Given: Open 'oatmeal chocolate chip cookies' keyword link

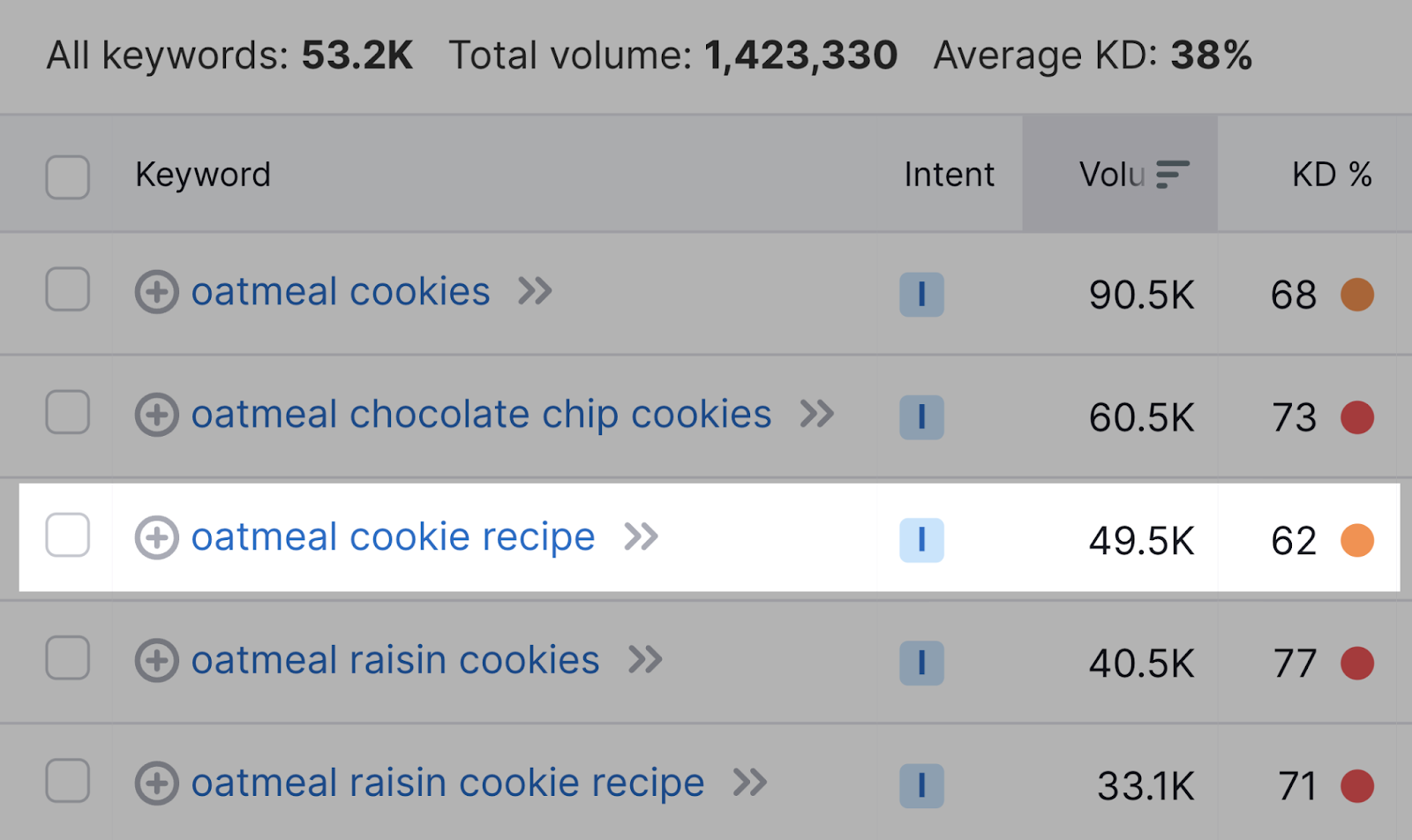Looking at the screenshot, I should point(482,415).
